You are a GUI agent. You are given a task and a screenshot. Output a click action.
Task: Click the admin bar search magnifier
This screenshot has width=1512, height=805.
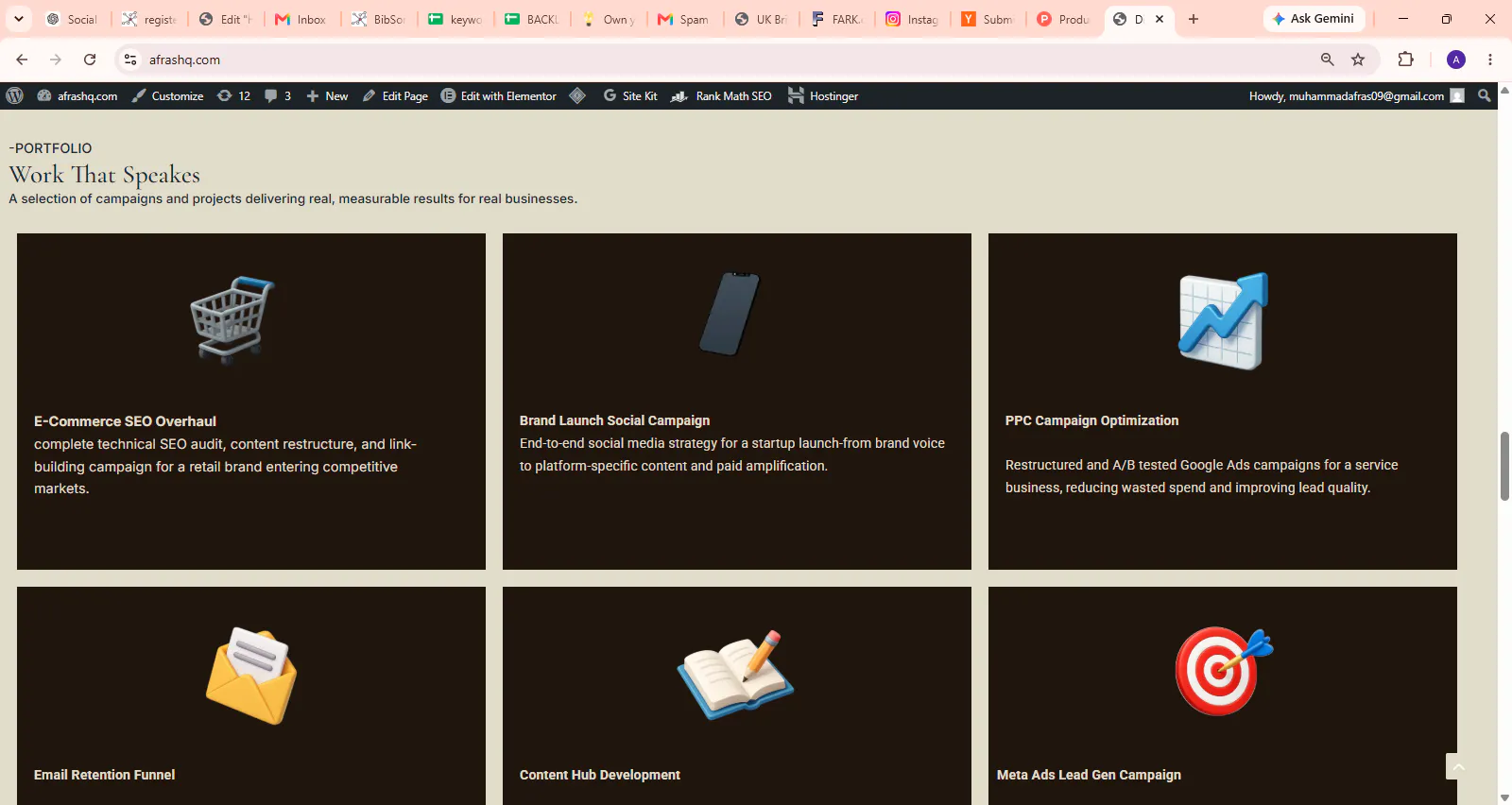pos(1484,95)
